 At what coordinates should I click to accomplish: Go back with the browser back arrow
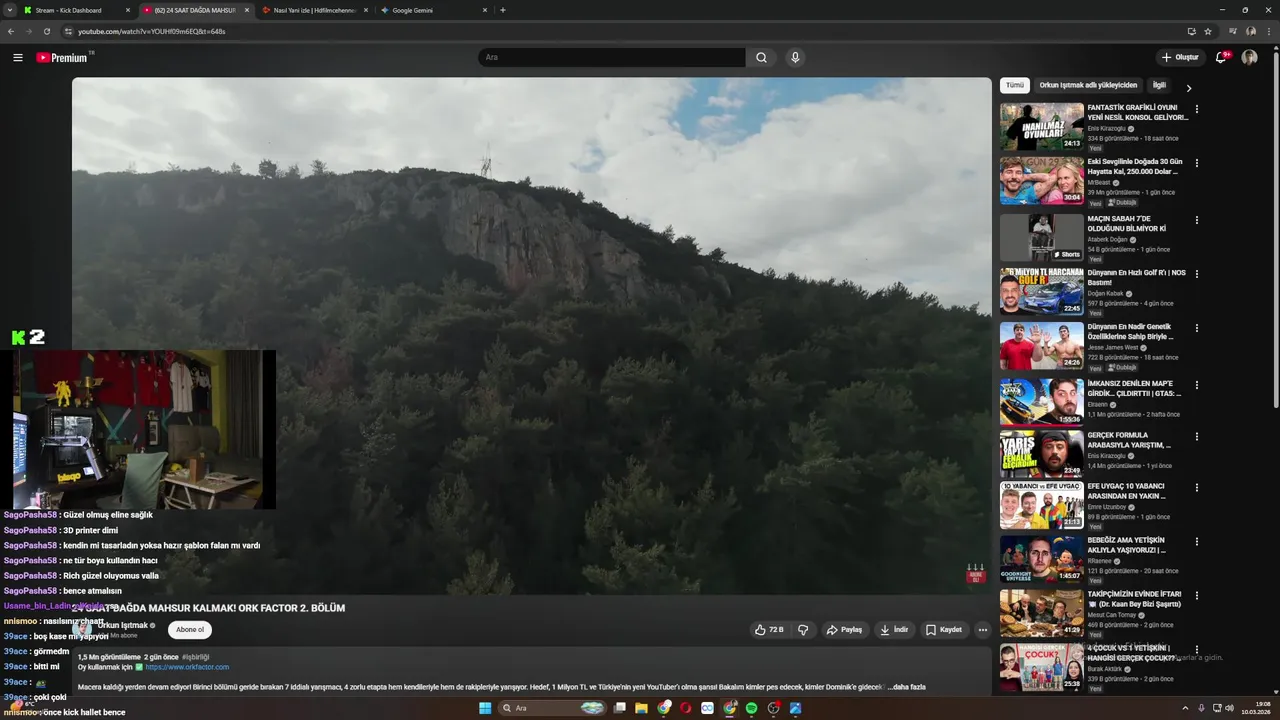click(11, 31)
